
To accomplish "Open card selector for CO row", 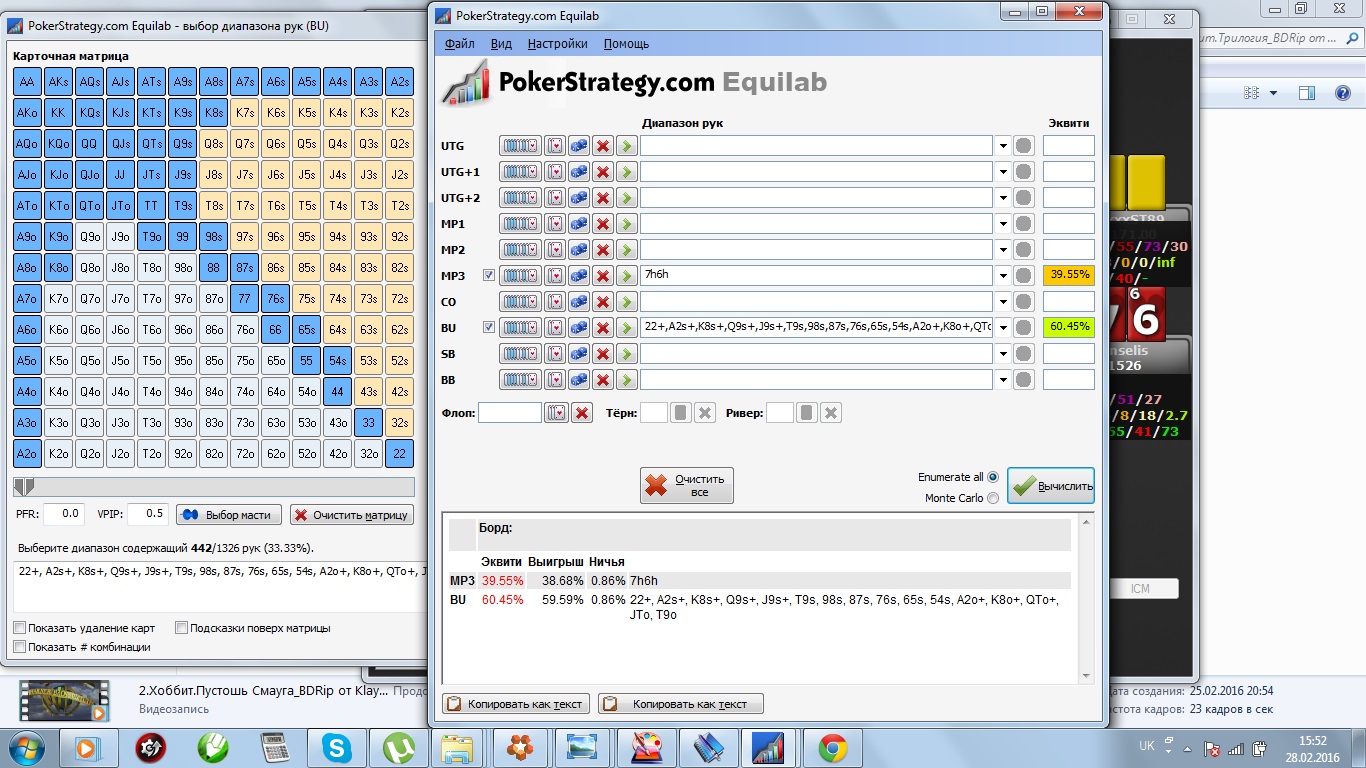I will click(555, 302).
